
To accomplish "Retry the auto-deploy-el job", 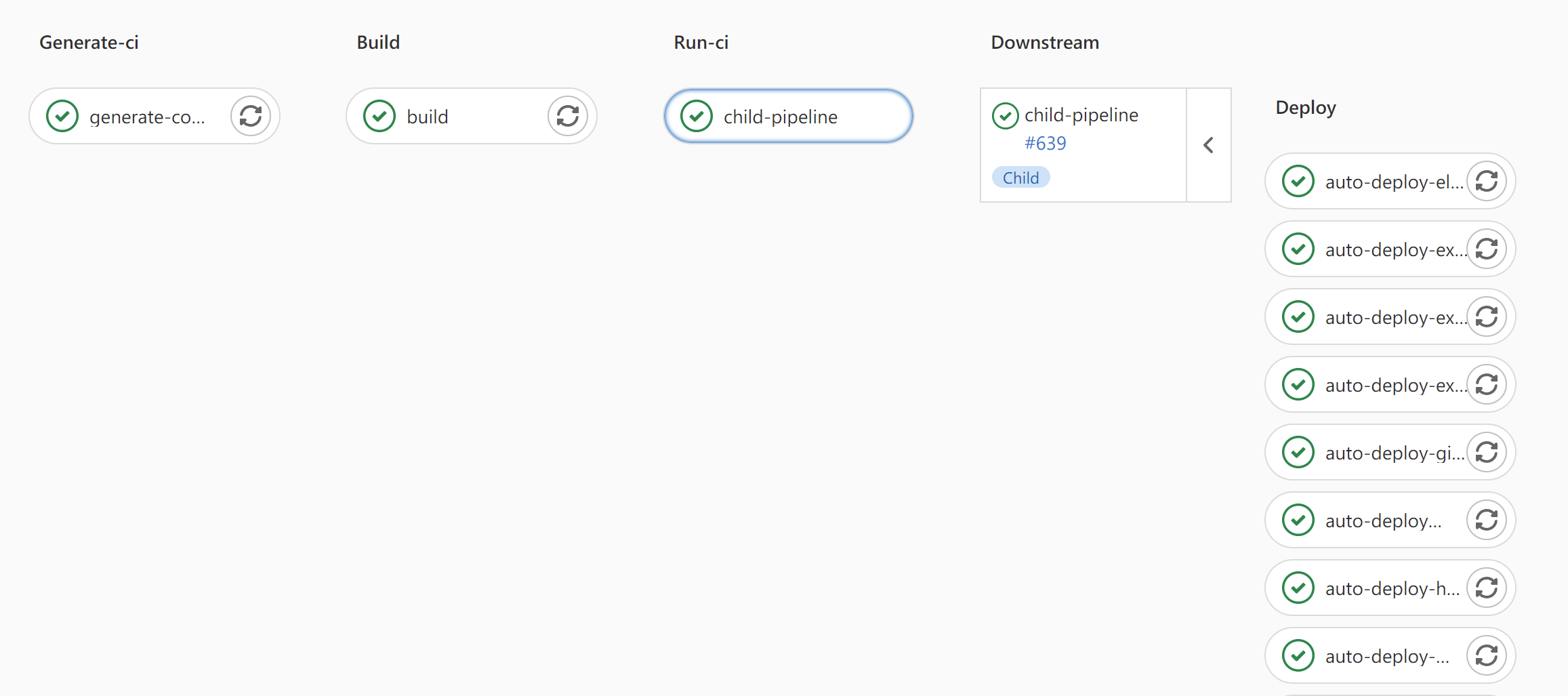I will tap(1486, 181).
